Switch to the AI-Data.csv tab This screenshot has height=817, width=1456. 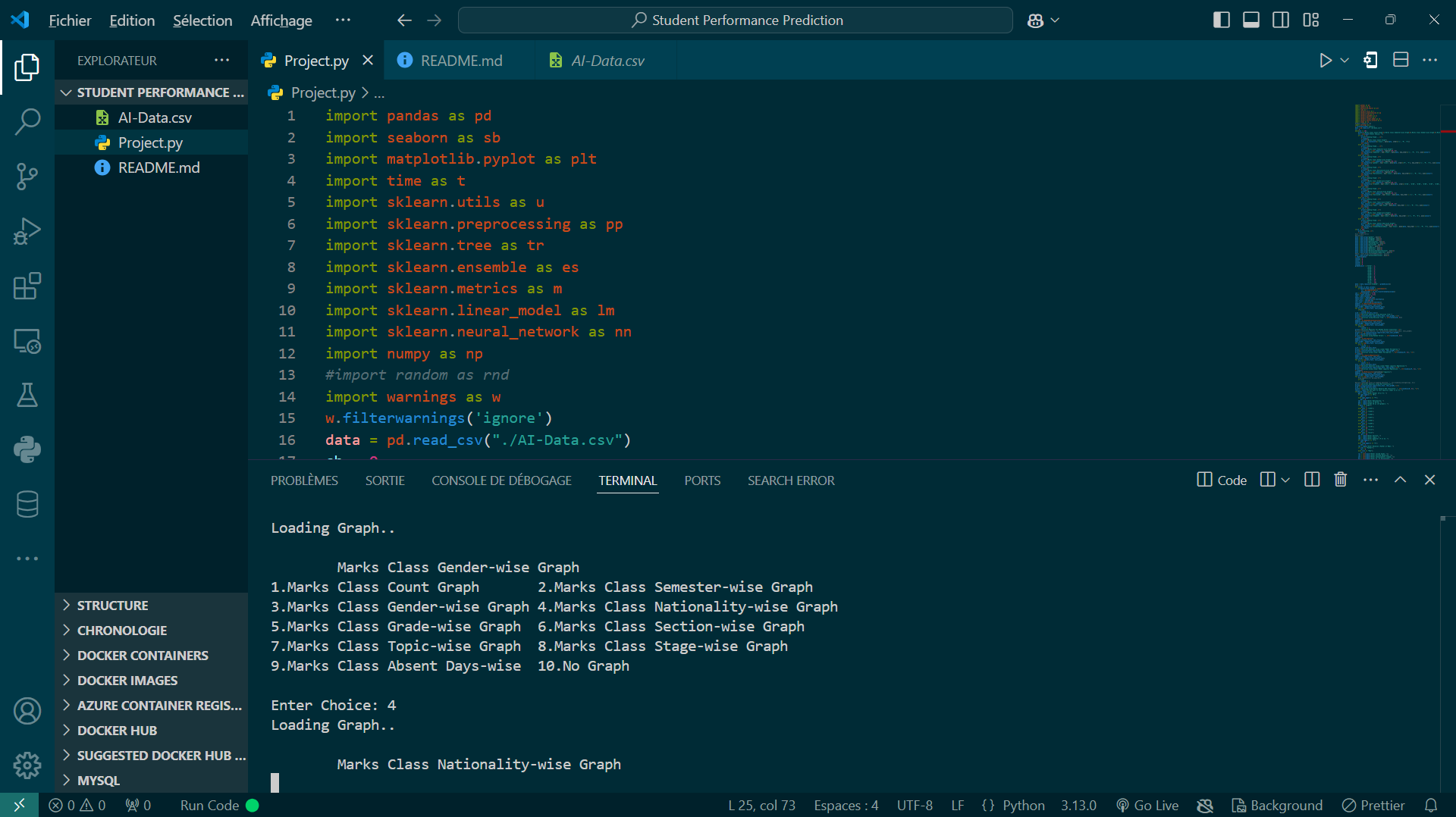(607, 61)
